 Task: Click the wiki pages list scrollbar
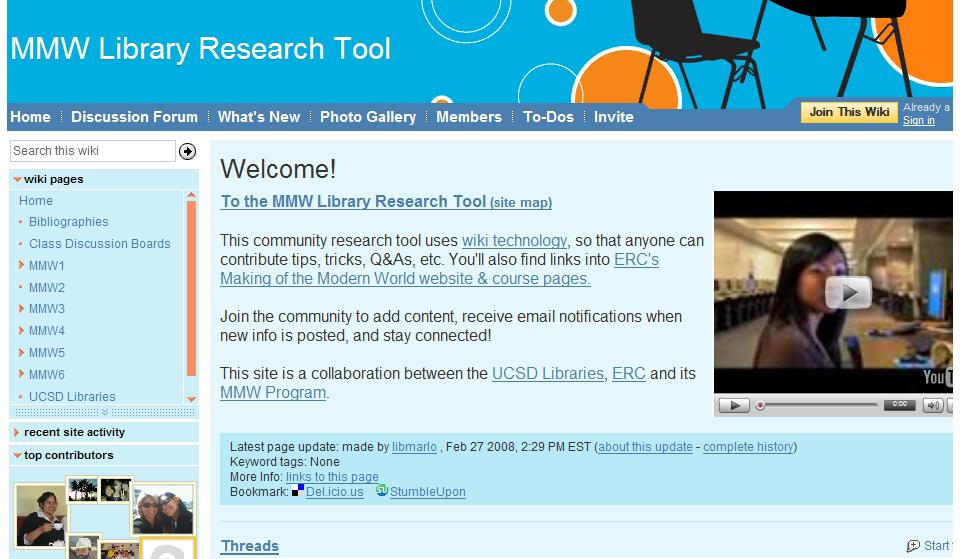click(x=191, y=288)
